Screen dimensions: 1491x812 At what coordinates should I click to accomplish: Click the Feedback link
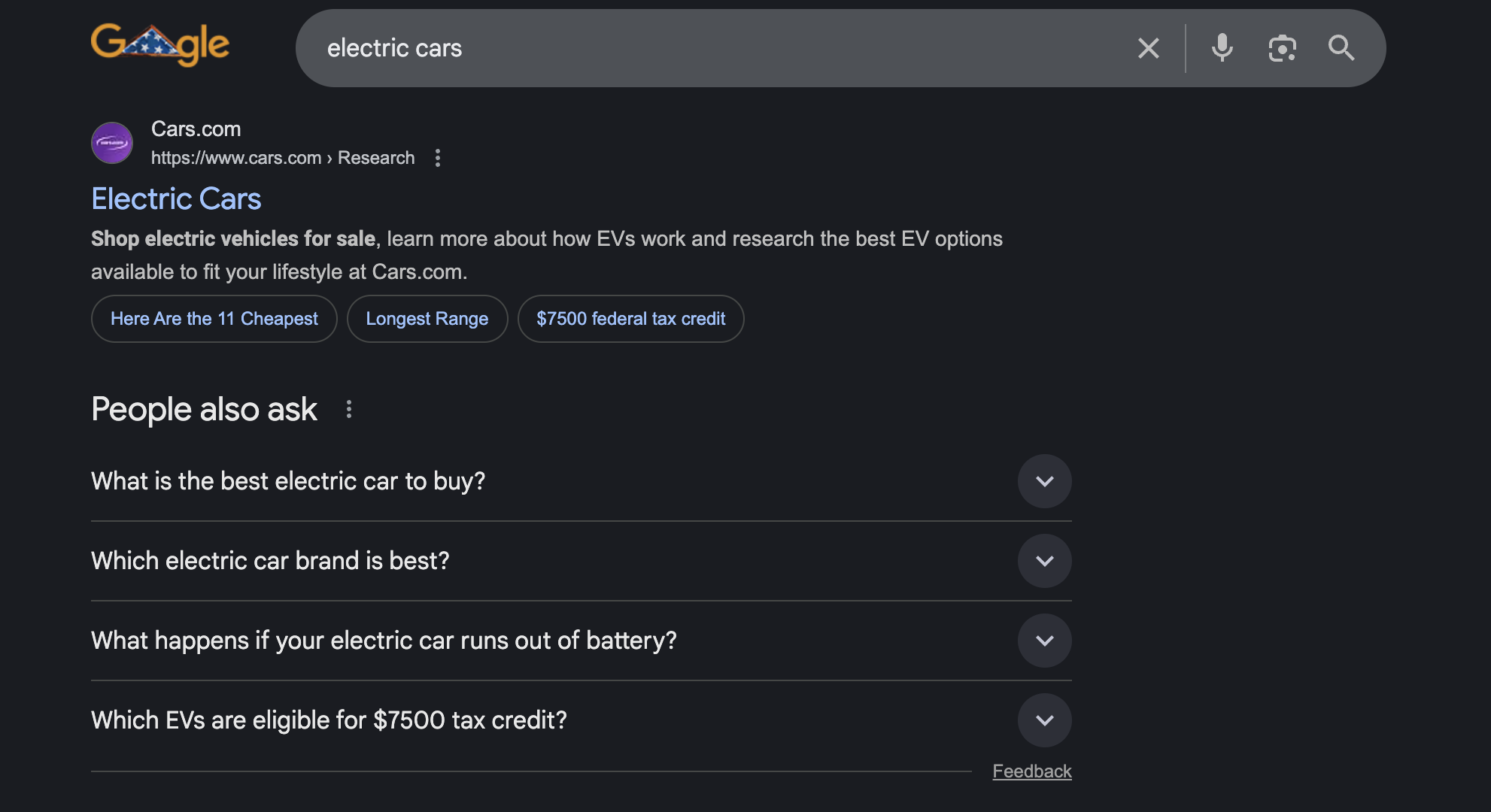pyautogui.click(x=1032, y=771)
